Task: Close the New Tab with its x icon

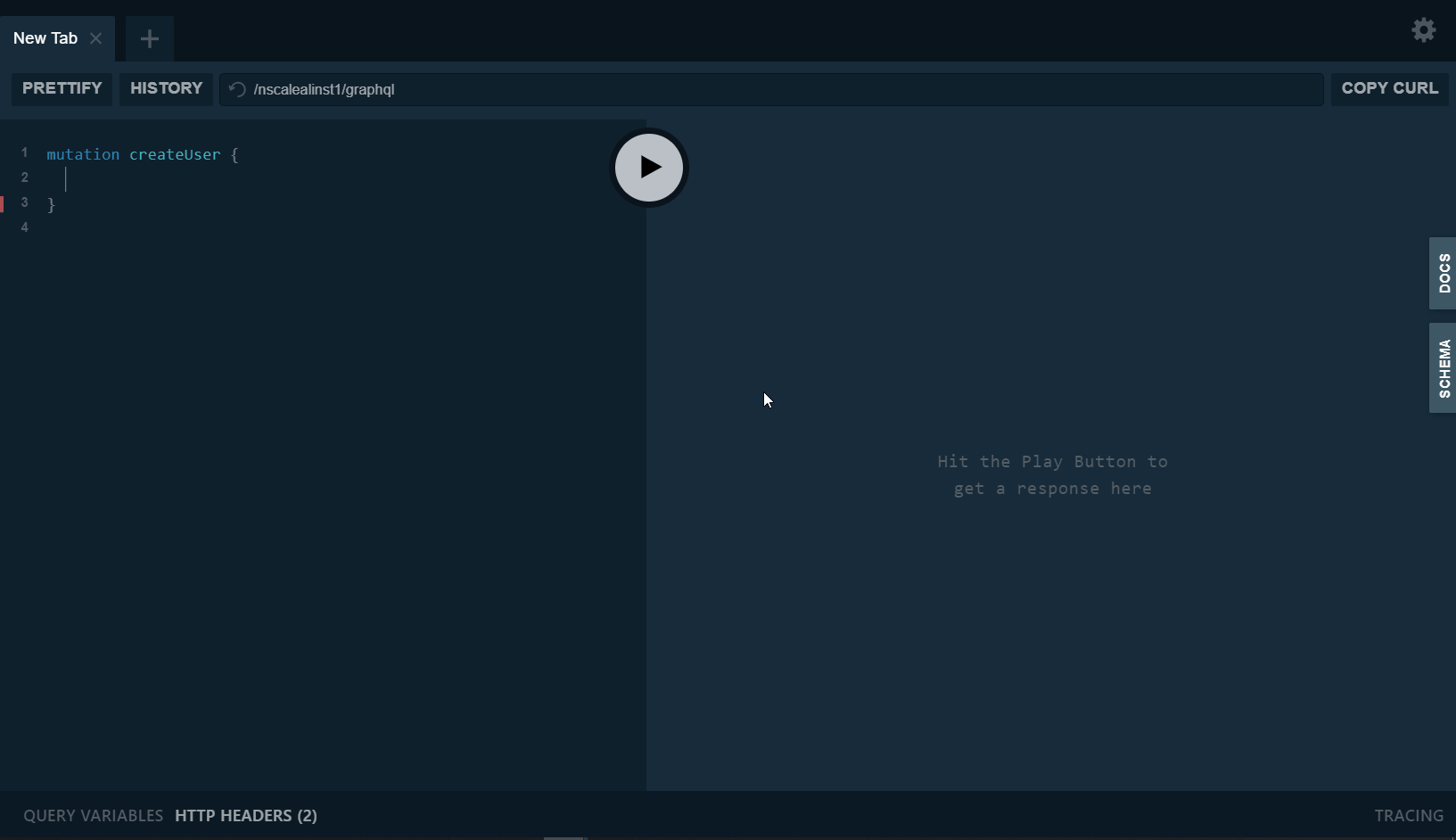Action: pyautogui.click(x=97, y=38)
